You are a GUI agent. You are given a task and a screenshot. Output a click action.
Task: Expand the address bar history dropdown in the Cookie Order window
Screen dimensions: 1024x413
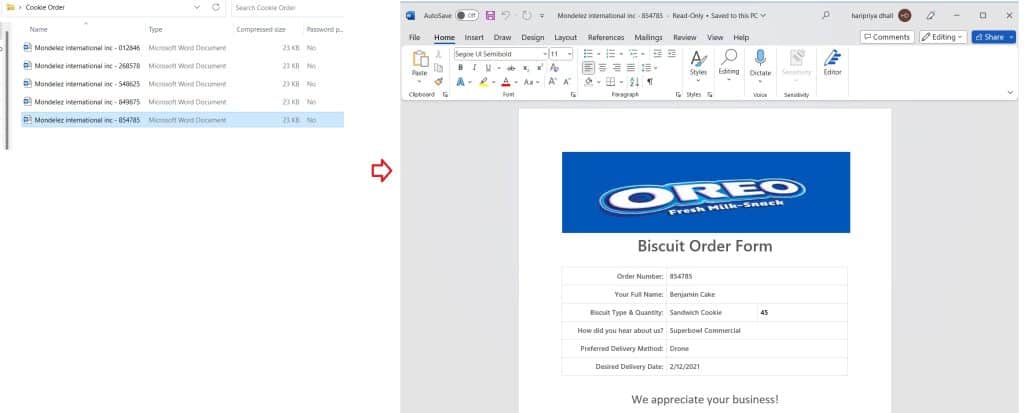(x=197, y=7)
